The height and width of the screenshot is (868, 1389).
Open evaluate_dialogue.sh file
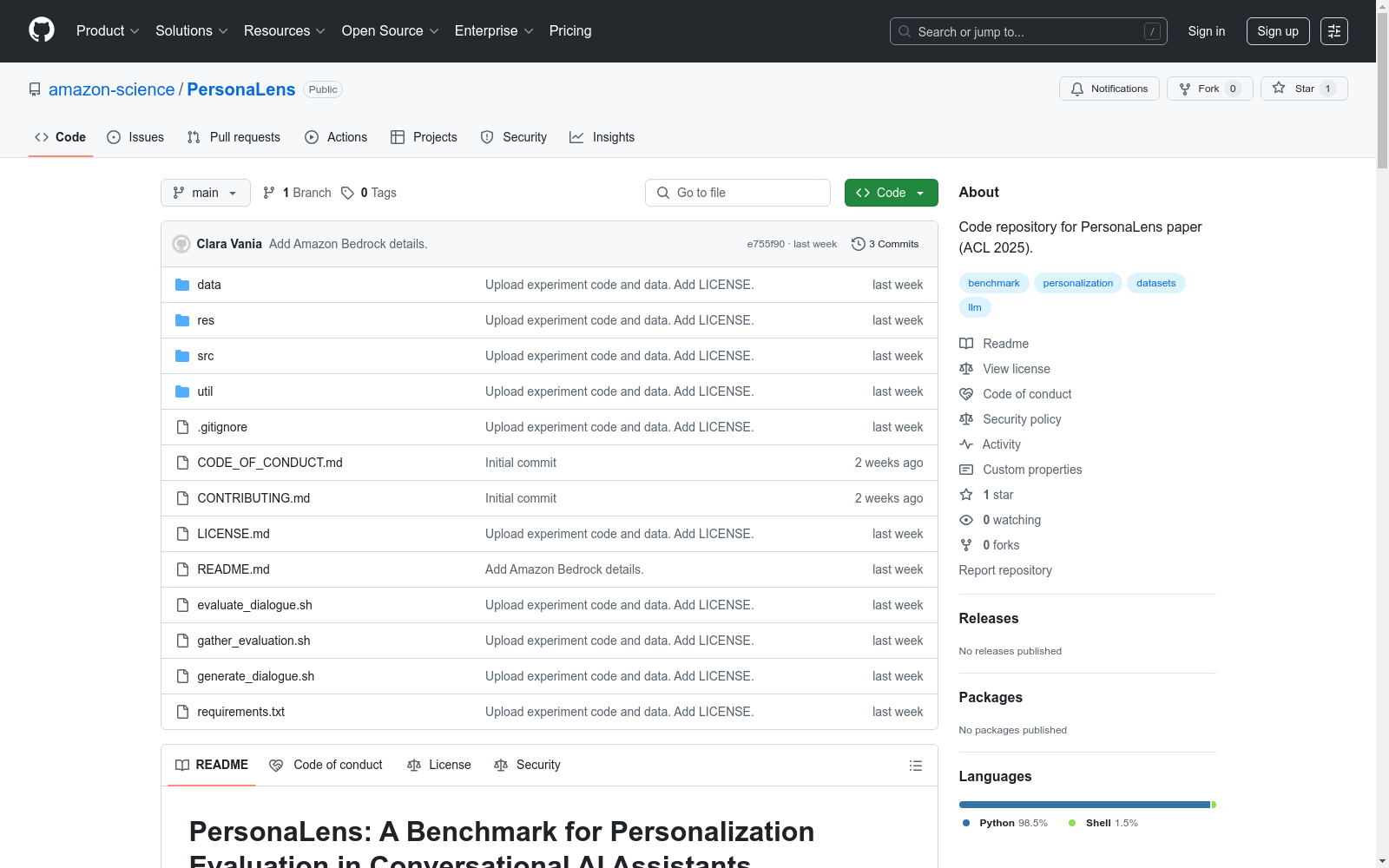(x=254, y=605)
